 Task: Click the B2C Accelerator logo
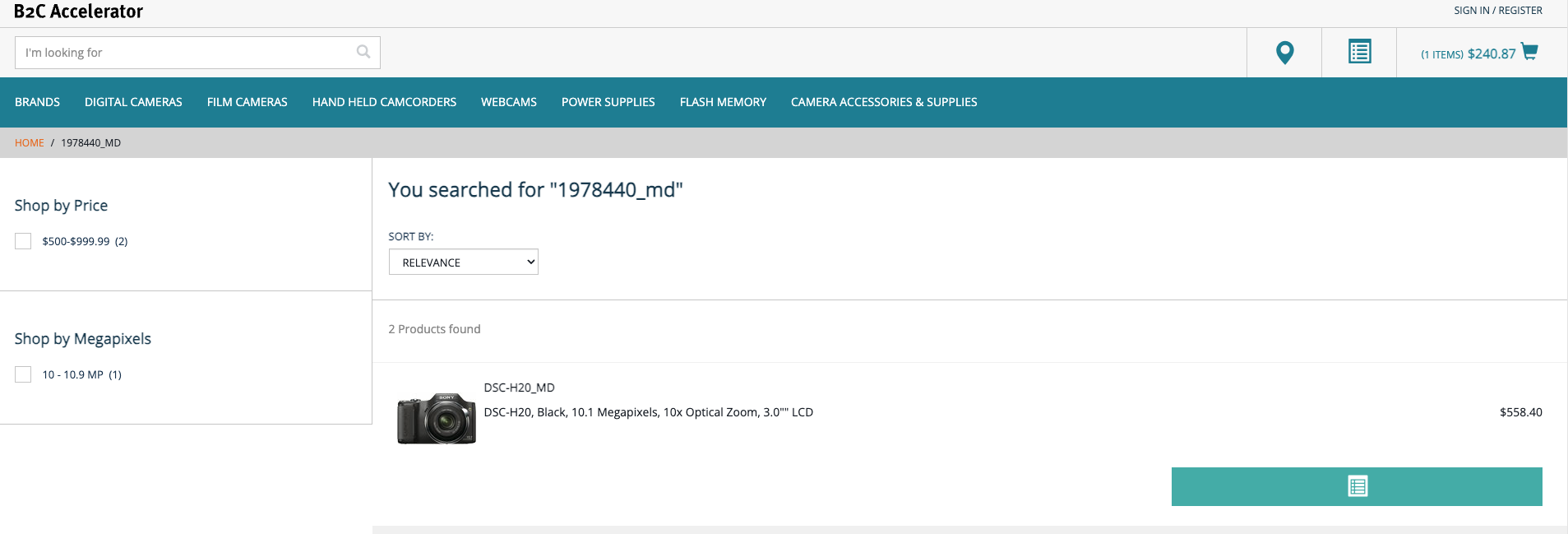[x=78, y=12]
